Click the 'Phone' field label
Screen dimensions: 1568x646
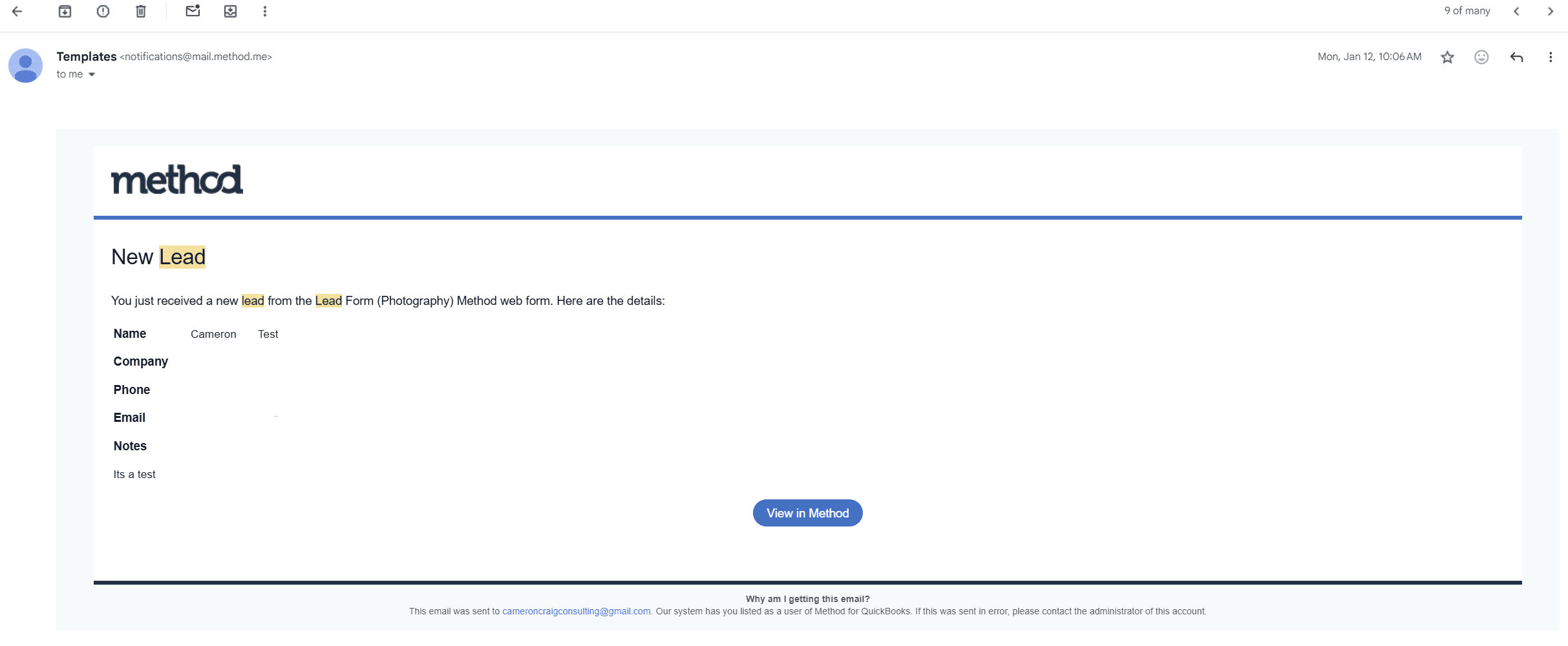pyautogui.click(x=132, y=390)
